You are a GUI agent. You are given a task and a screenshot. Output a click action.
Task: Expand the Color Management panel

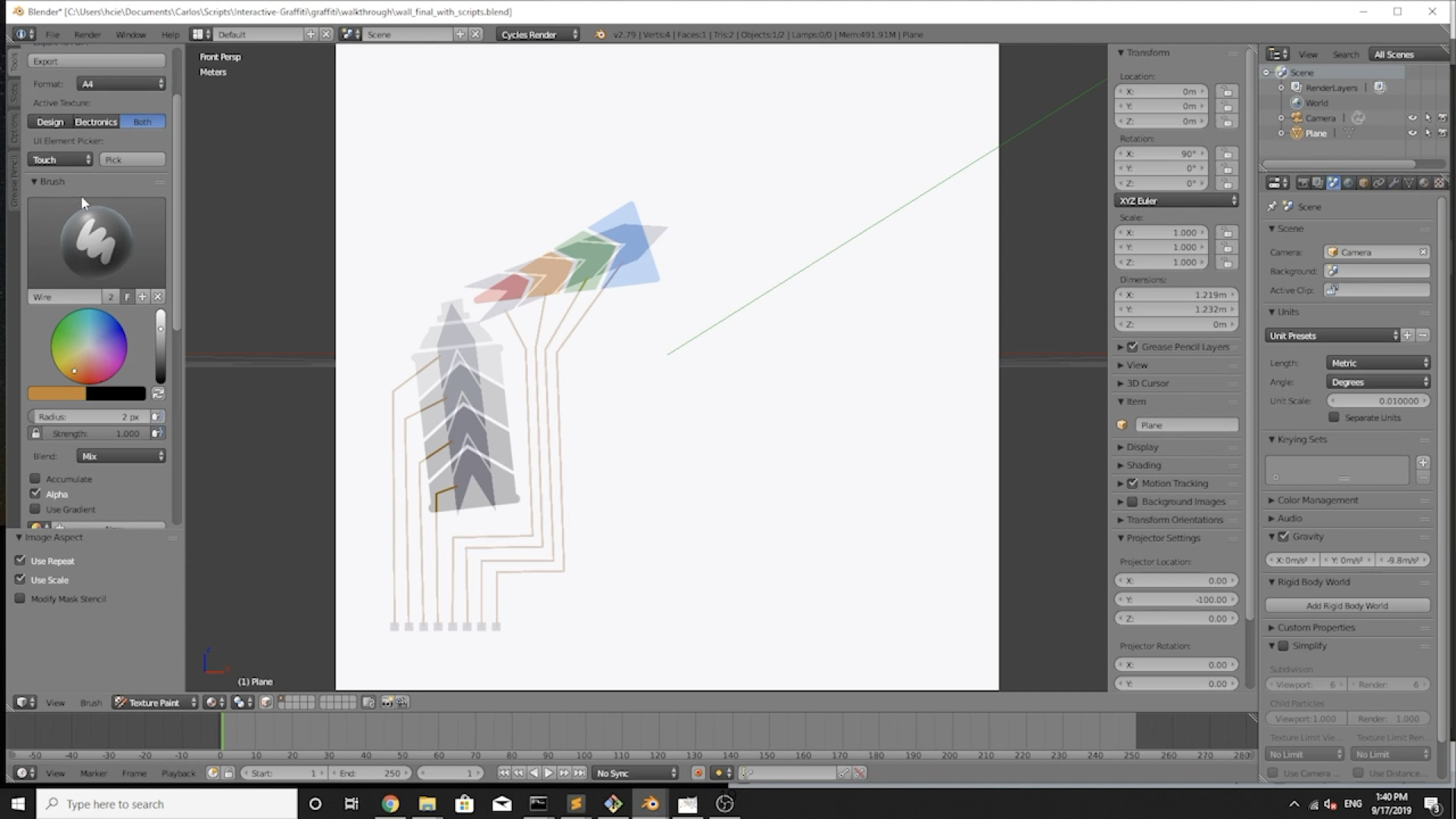click(x=1317, y=500)
